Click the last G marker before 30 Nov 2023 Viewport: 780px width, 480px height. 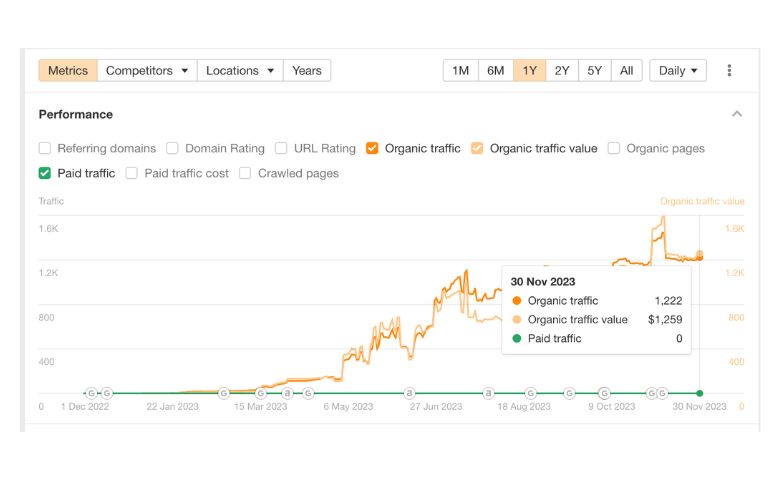662,393
